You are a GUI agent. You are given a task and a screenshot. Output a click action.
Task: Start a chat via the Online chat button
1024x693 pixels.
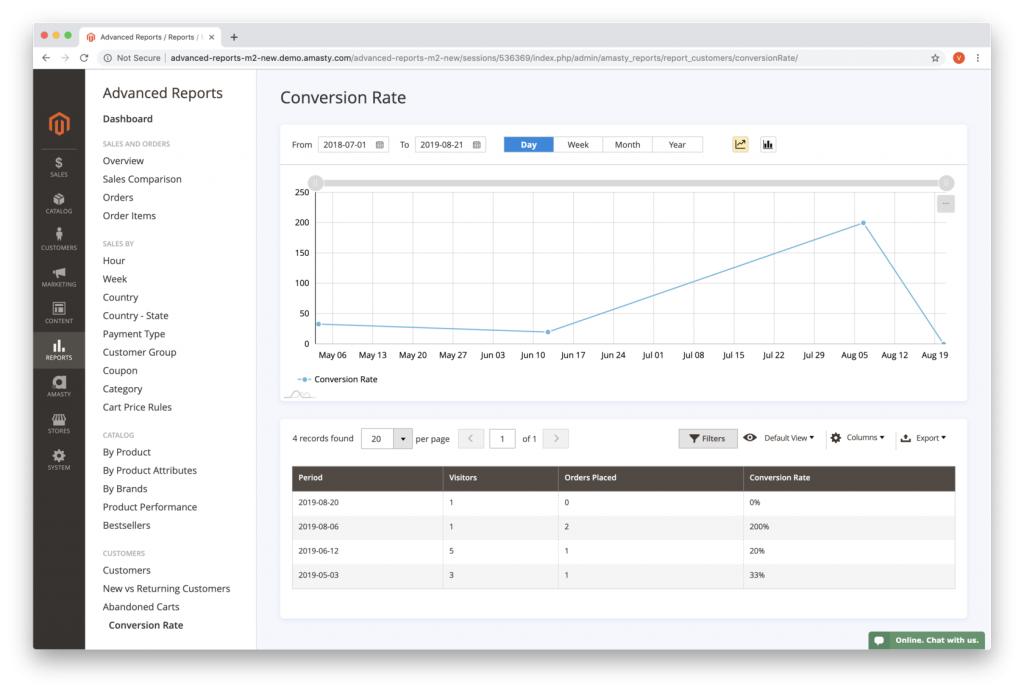925,639
